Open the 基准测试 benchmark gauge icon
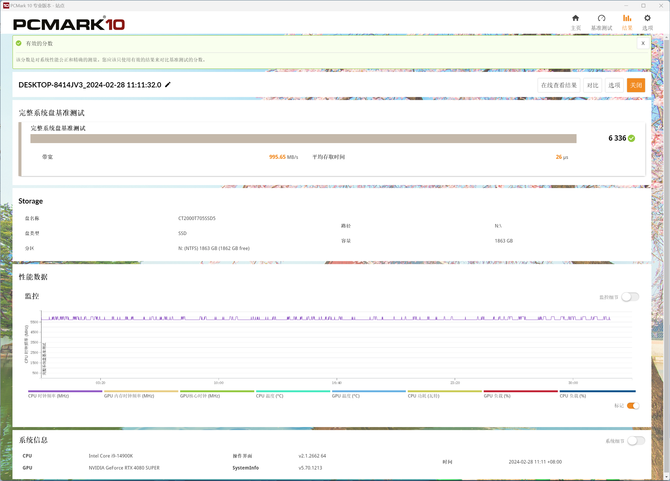Screen dimensions: 670x481 tap(601, 18)
